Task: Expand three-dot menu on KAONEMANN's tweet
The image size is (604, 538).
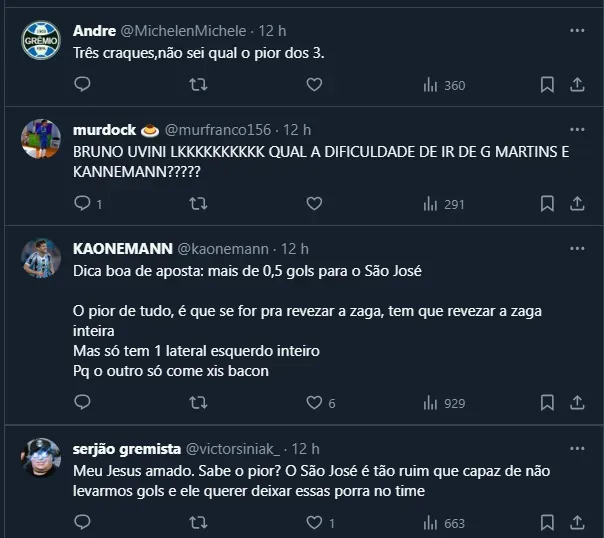Action: (577, 248)
